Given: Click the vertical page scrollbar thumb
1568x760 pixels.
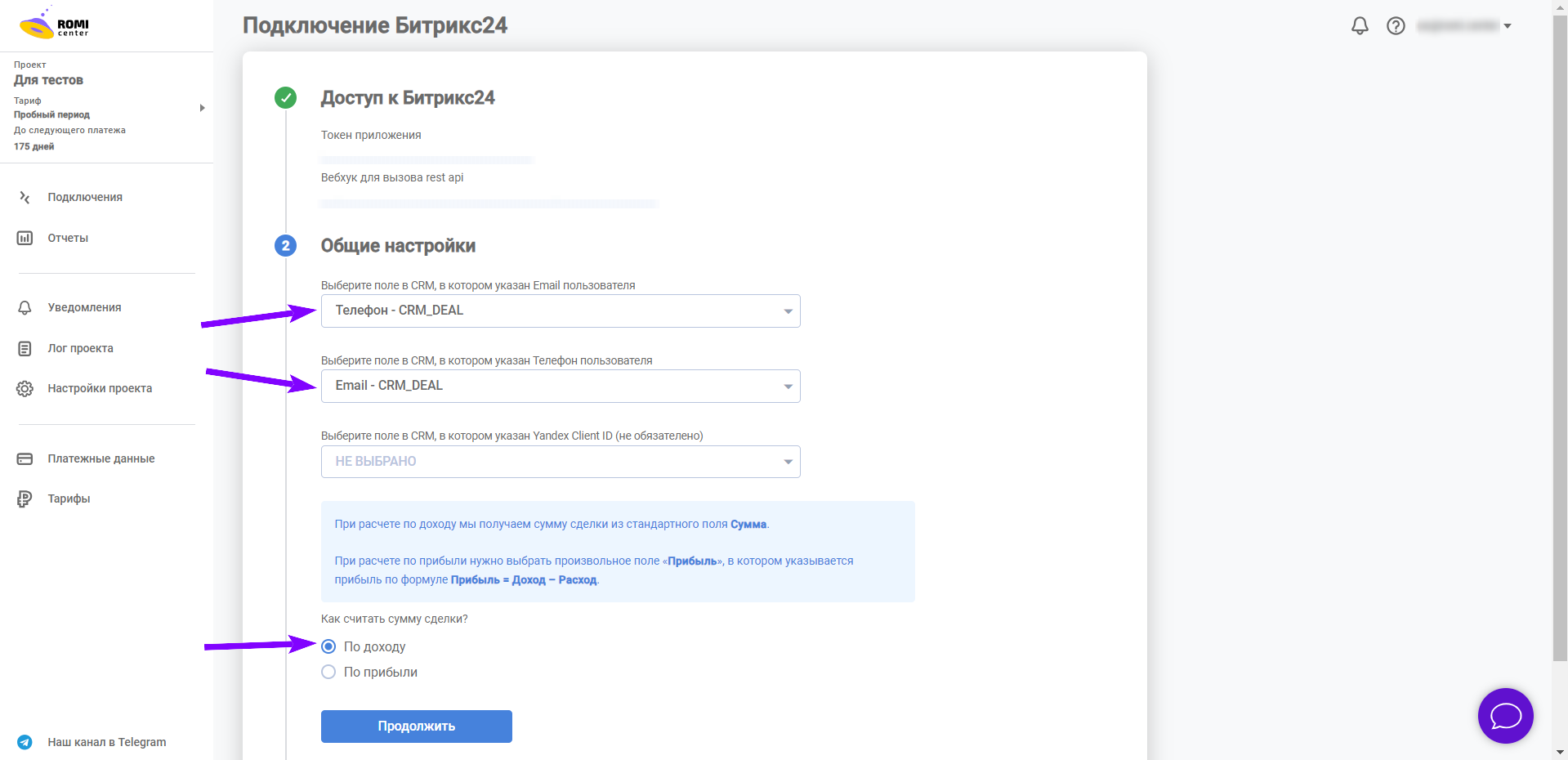Looking at the screenshot, I should (1560, 338).
